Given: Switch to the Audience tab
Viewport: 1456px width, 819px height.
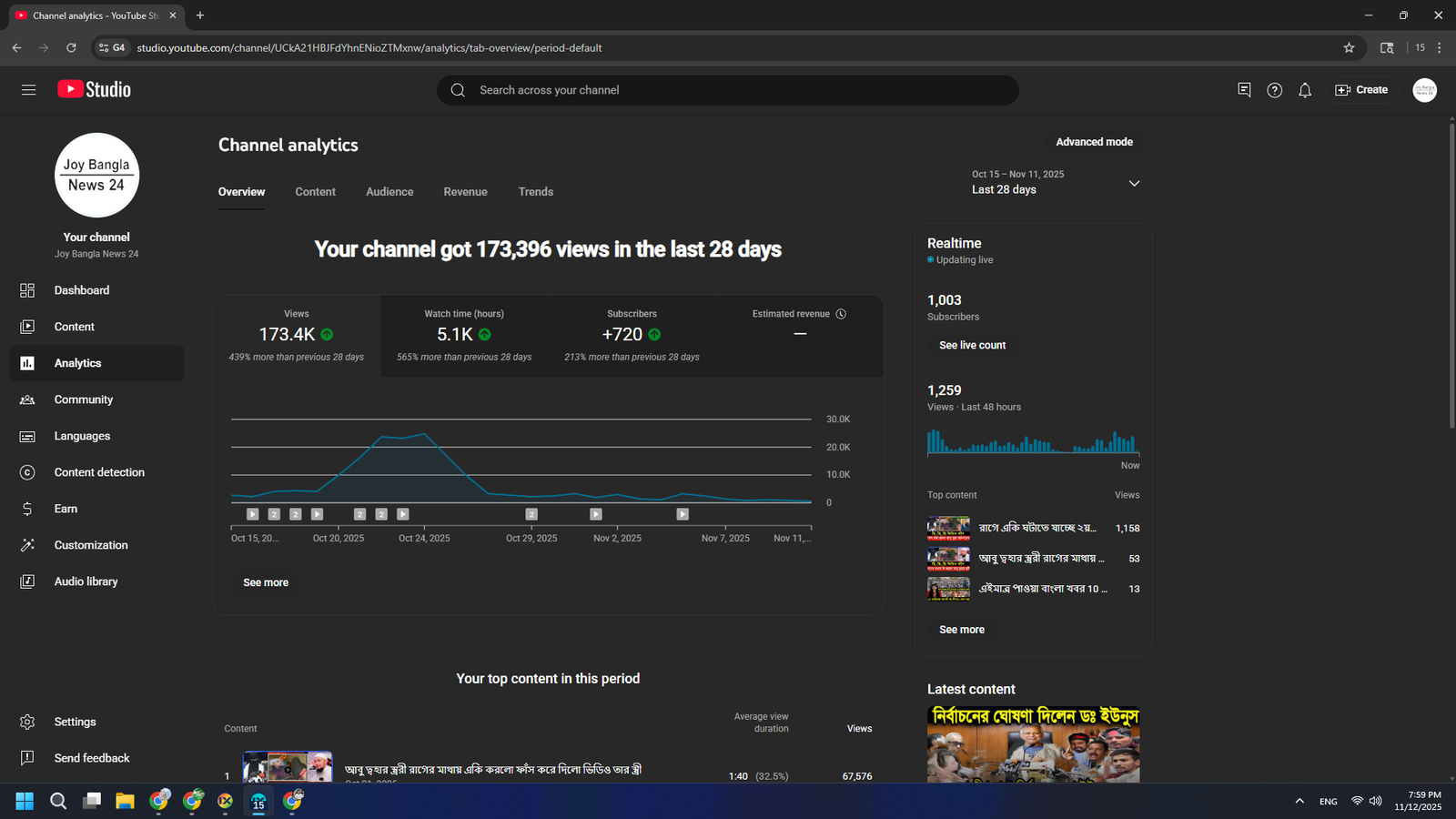Looking at the screenshot, I should [x=389, y=192].
